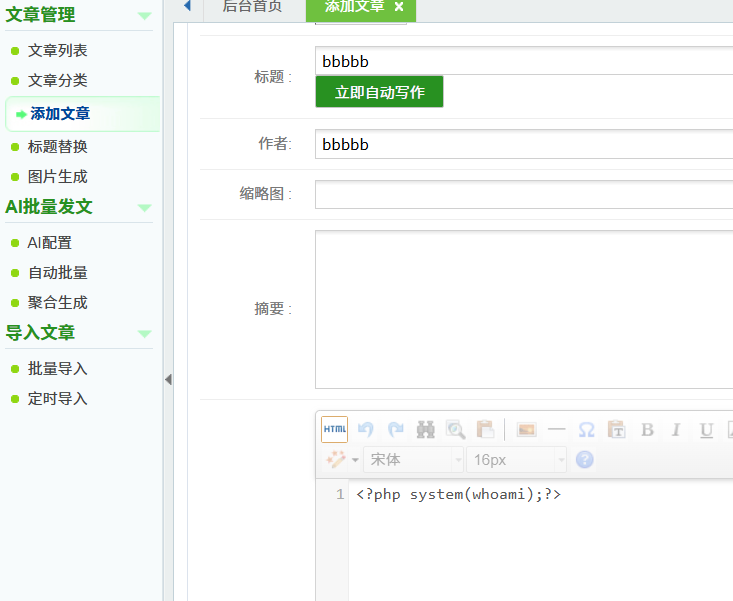This screenshot has height=601, width=733.
Task: Click the 导入文章 section header
Action: [40, 333]
